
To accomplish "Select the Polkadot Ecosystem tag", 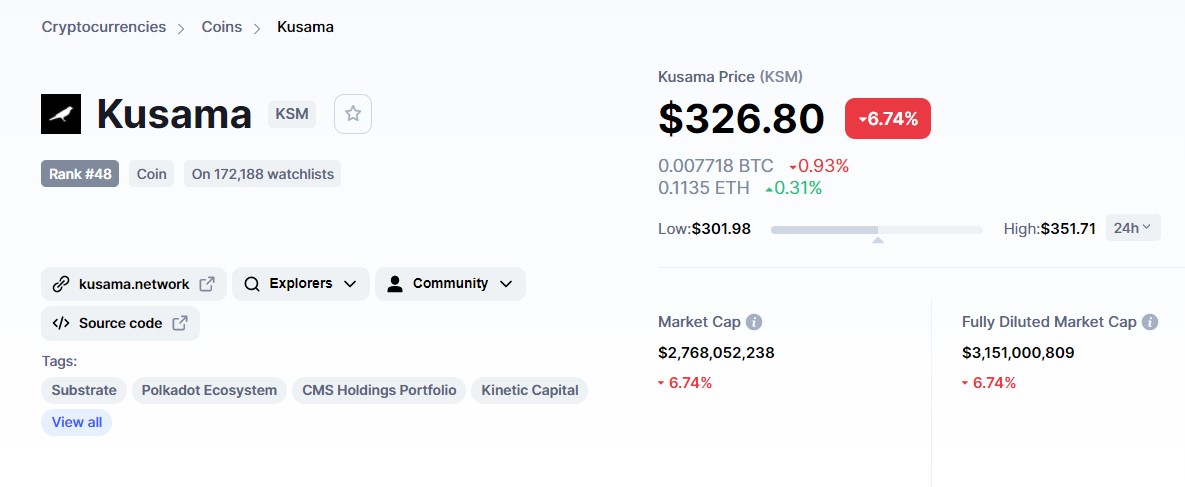I will 209,390.
